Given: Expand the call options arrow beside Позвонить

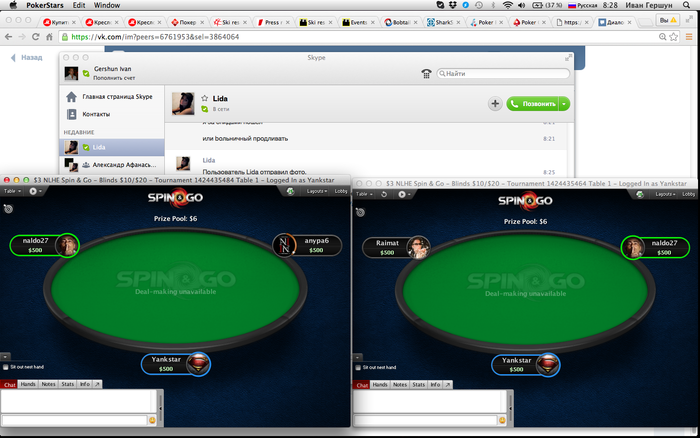Looking at the screenshot, I should (564, 104).
